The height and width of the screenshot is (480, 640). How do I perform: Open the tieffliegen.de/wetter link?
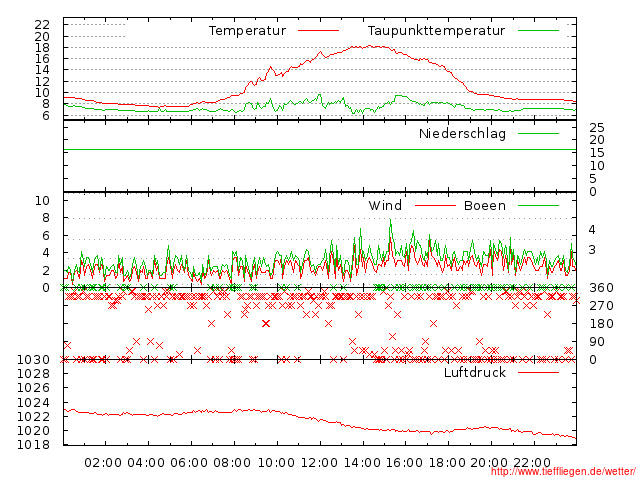click(x=563, y=472)
